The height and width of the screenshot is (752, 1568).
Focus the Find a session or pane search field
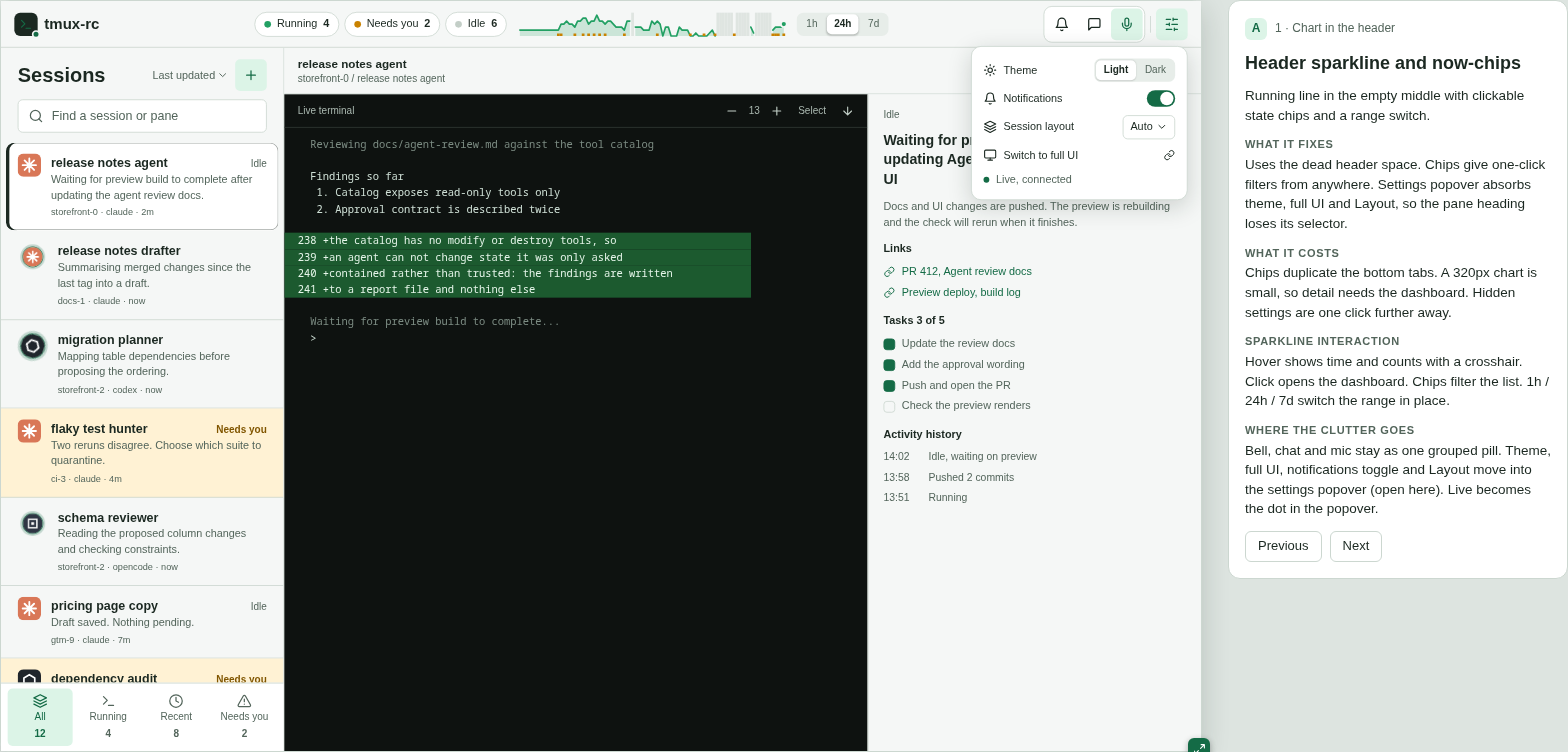tap(142, 116)
